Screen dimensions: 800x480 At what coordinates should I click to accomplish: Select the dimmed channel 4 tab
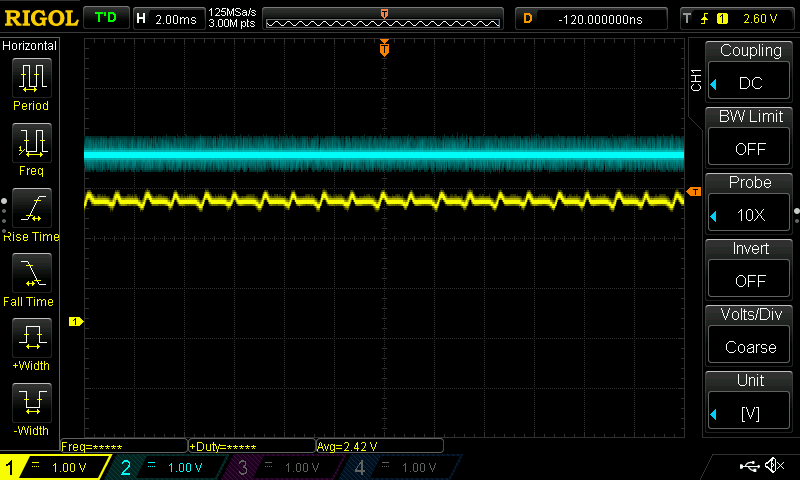[403, 467]
